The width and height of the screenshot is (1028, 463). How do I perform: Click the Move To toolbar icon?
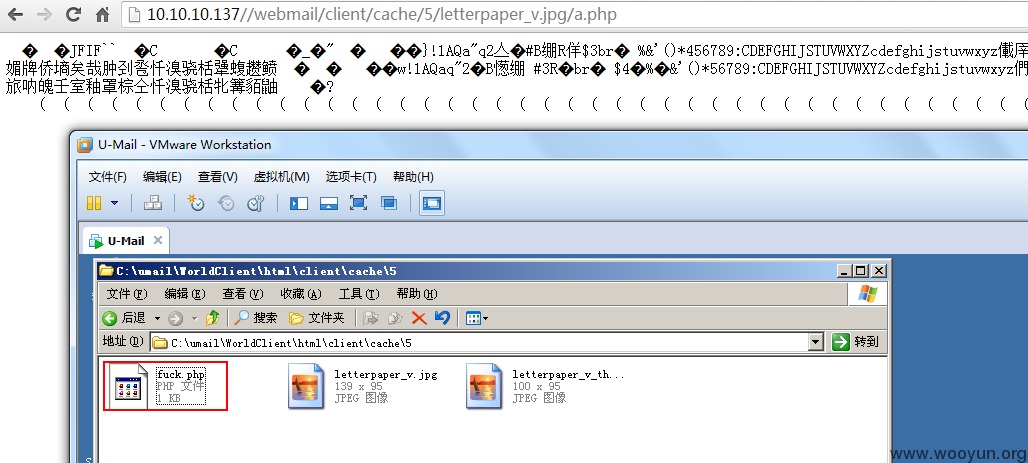pyautogui.click(x=371, y=318)
